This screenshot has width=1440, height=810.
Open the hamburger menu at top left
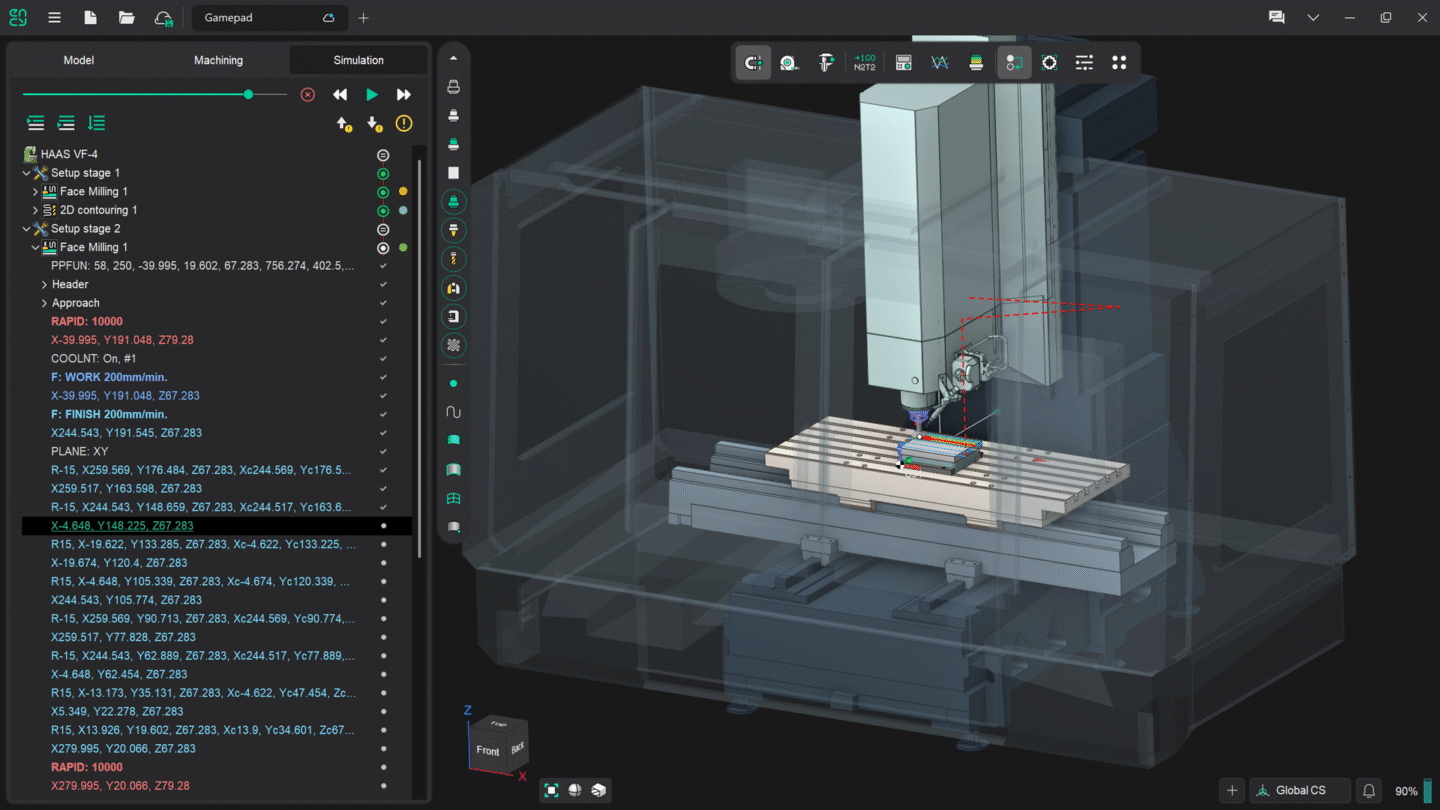(54, 17)
